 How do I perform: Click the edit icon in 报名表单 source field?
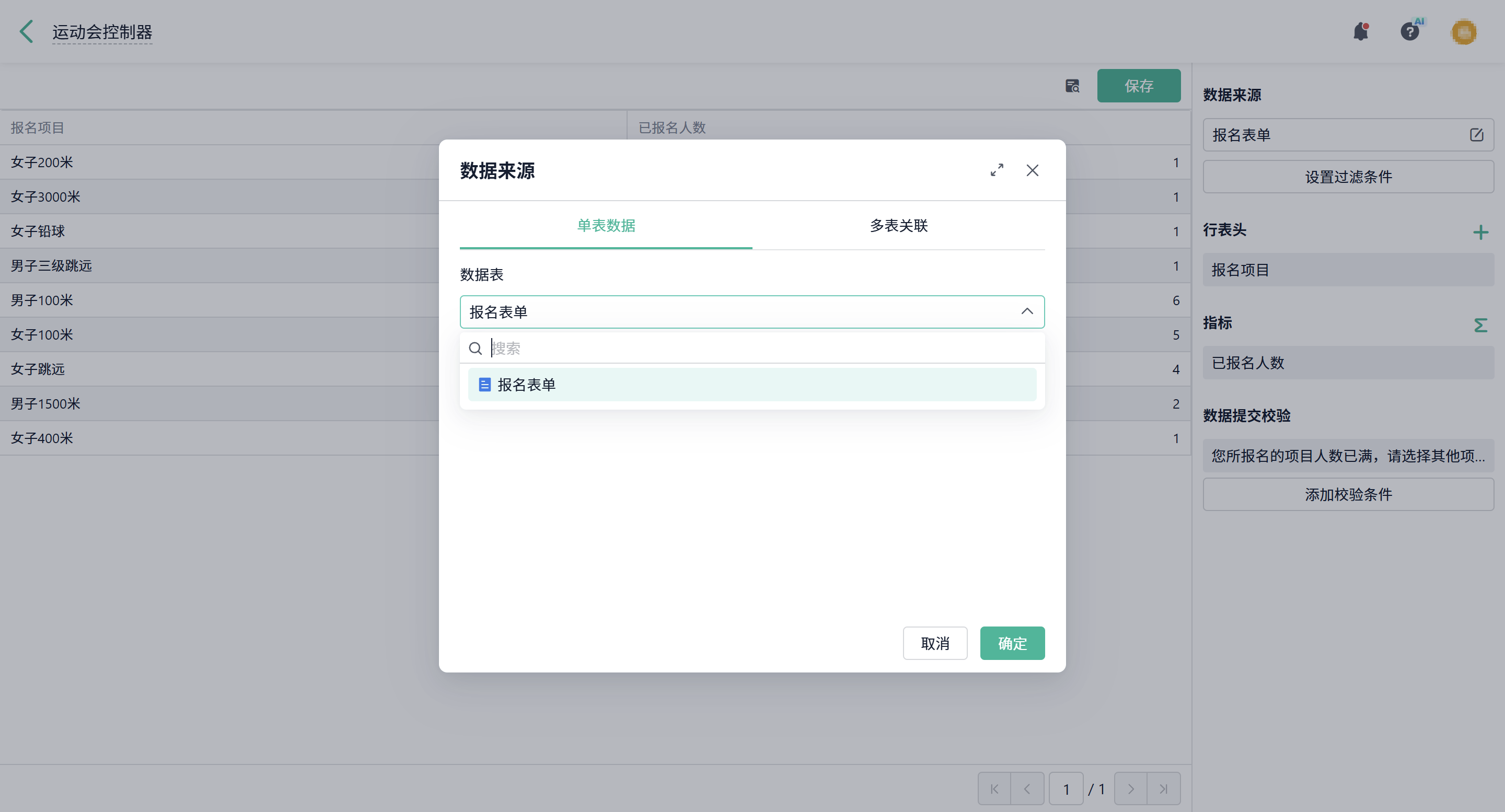[1476, 135]
